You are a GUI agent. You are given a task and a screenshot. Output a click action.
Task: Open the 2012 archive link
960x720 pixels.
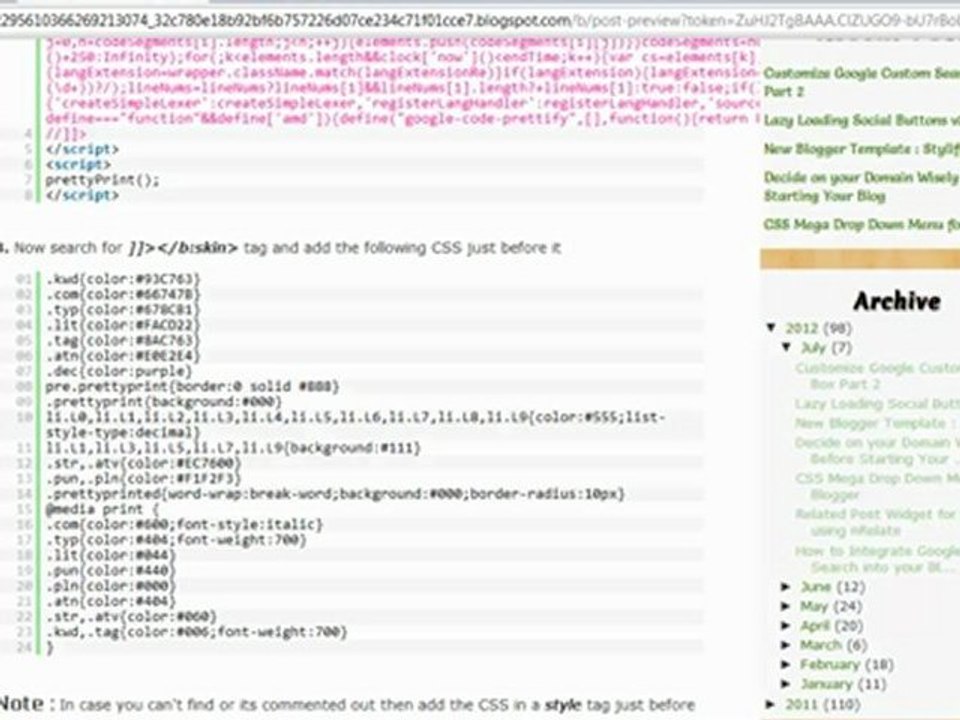(801, 328)
